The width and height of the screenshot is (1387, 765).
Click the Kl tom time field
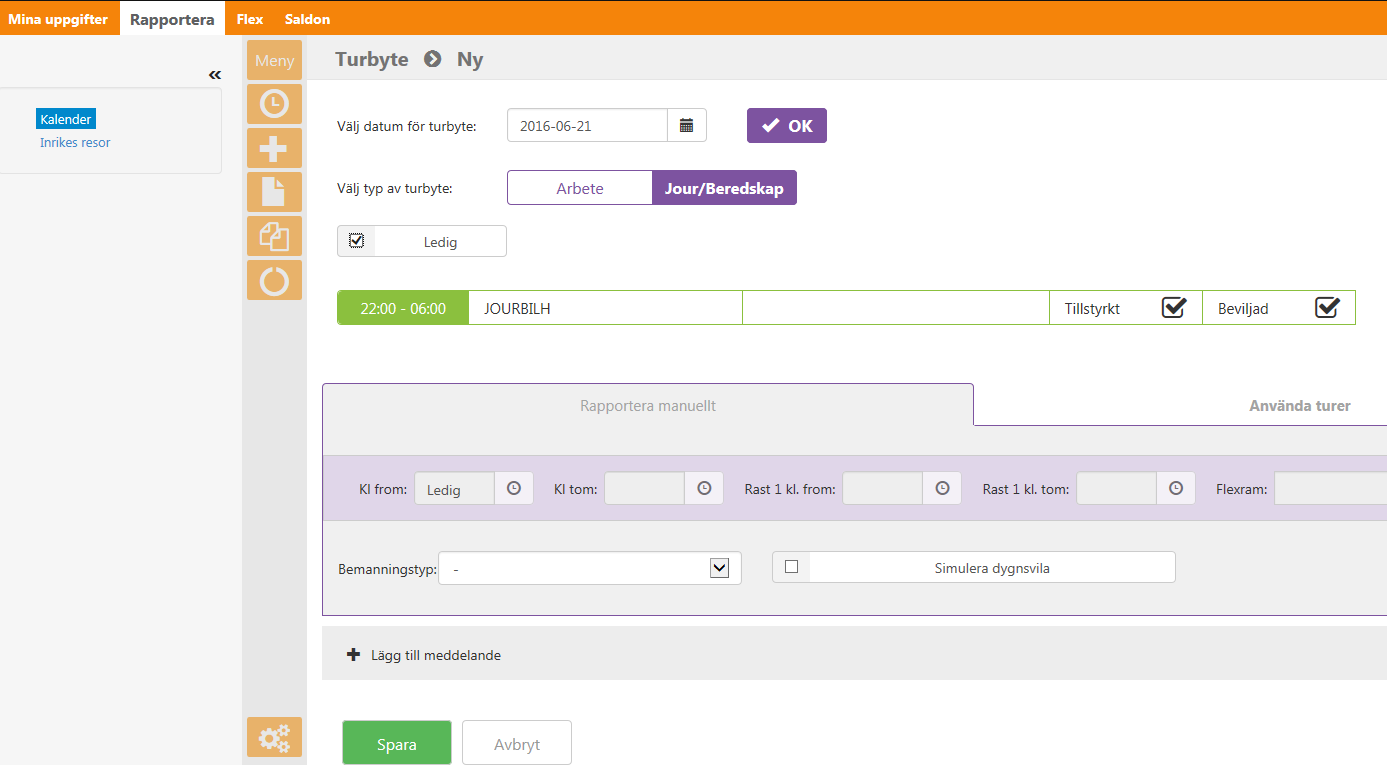645,488
